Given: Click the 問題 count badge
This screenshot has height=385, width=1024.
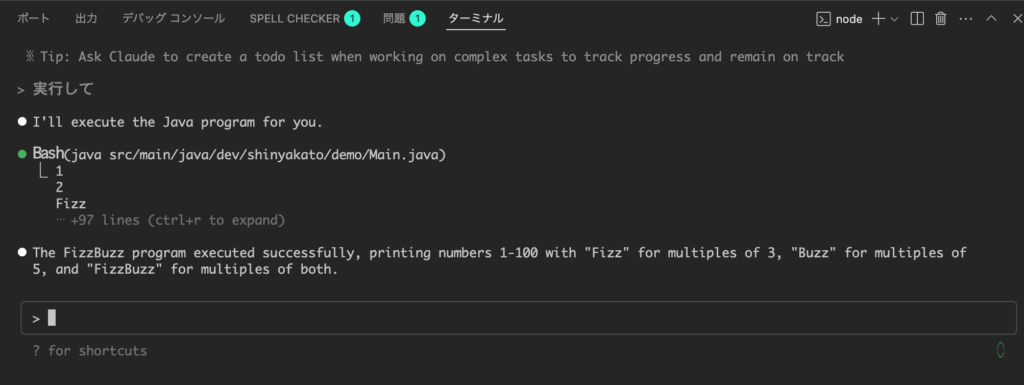Looking at the screenshot, I should click(x=417, y=19).
